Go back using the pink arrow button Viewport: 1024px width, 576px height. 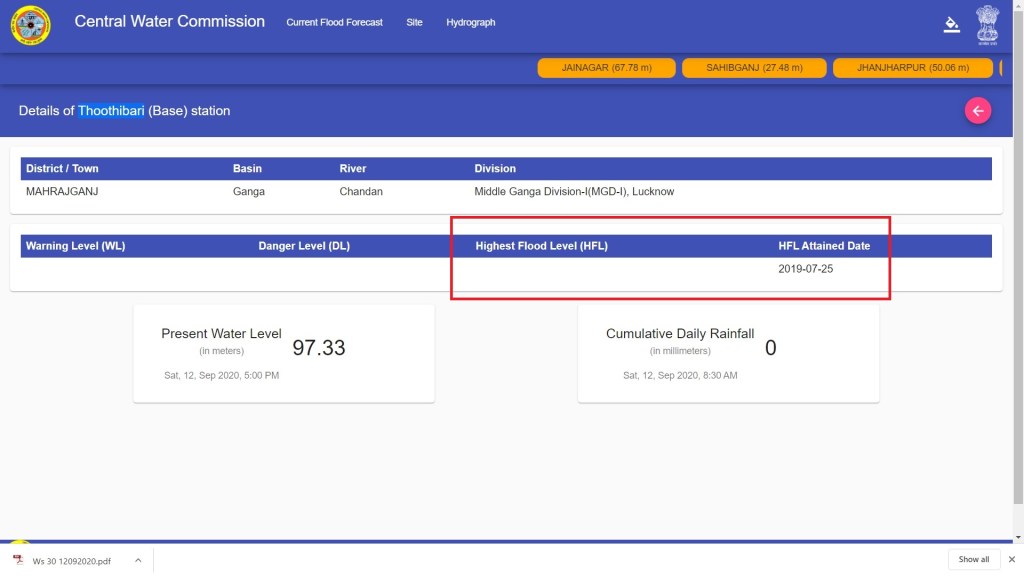coord(977,111)
